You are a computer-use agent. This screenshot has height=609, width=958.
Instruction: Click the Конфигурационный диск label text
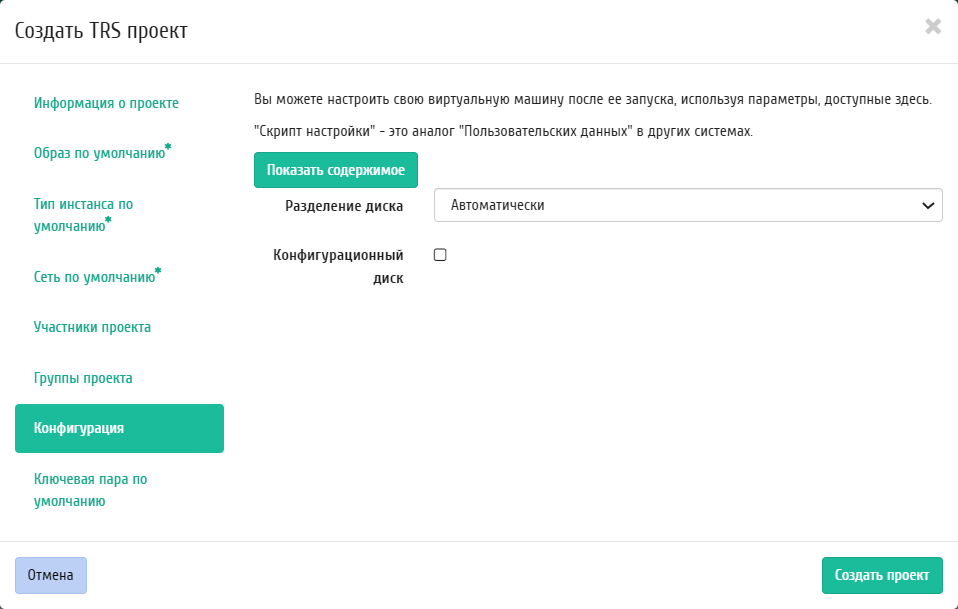point(338,266)
